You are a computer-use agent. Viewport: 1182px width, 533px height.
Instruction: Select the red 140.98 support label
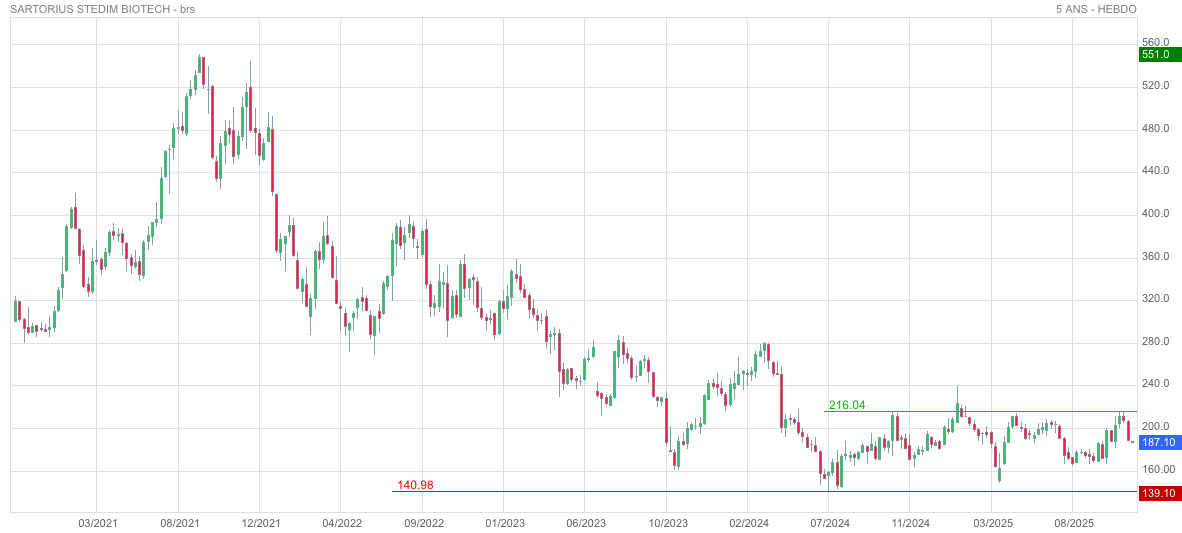[x=415, y=485]
